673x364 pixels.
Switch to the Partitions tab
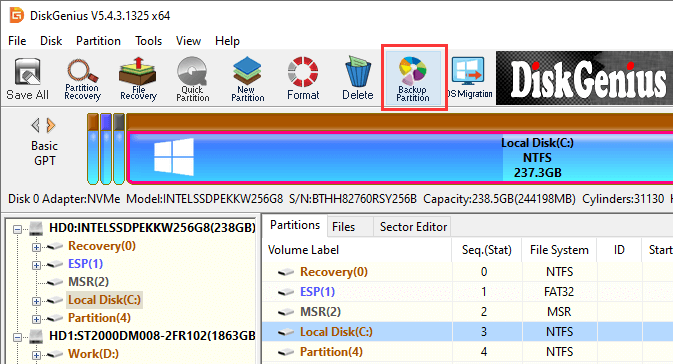[295, 225]
